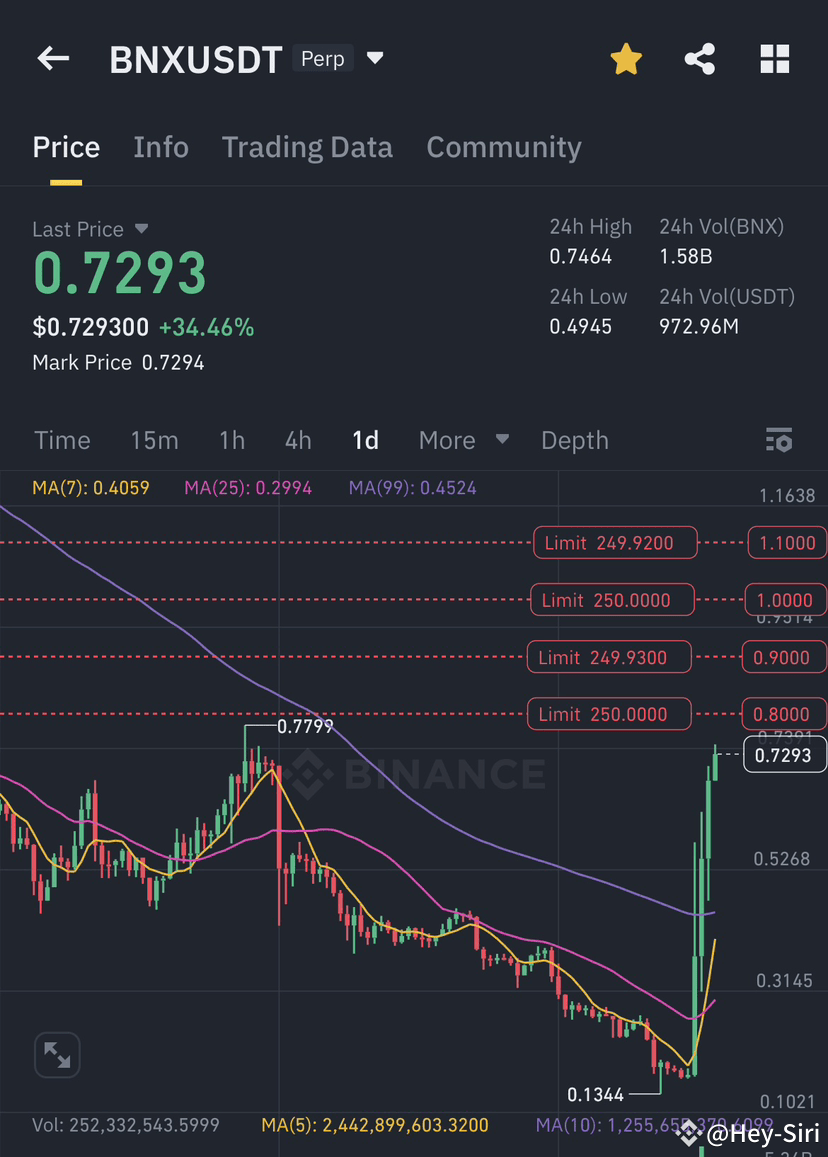828x1157 pixels.
Task: Open the Community tab
Action: point(504,148)
